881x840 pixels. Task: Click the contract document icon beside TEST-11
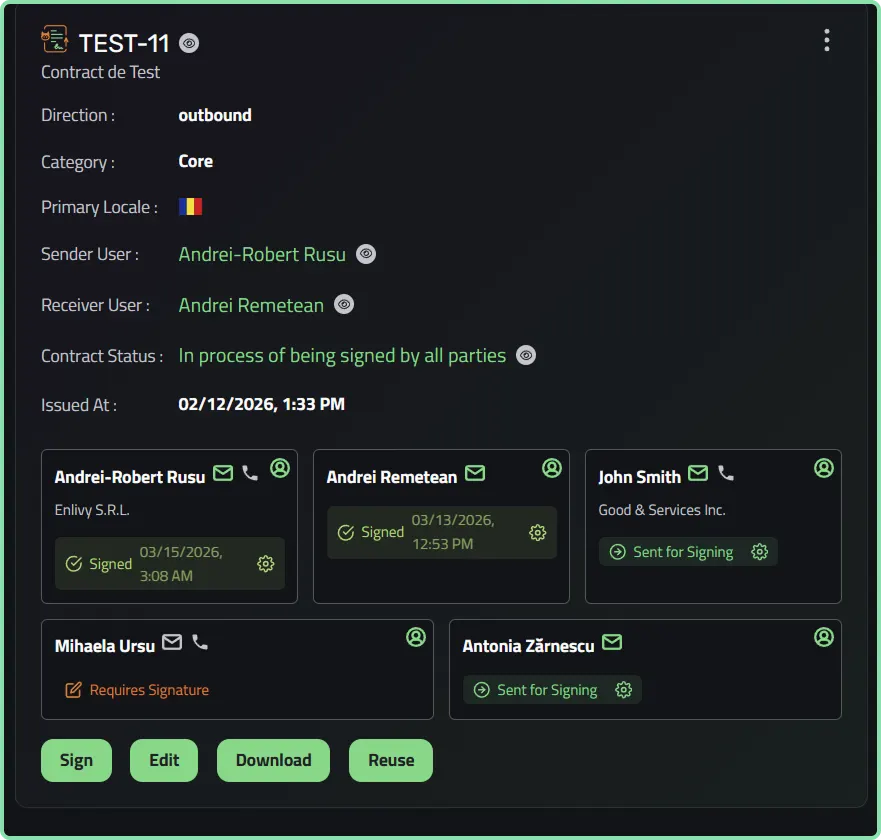[x=55, y=39]
